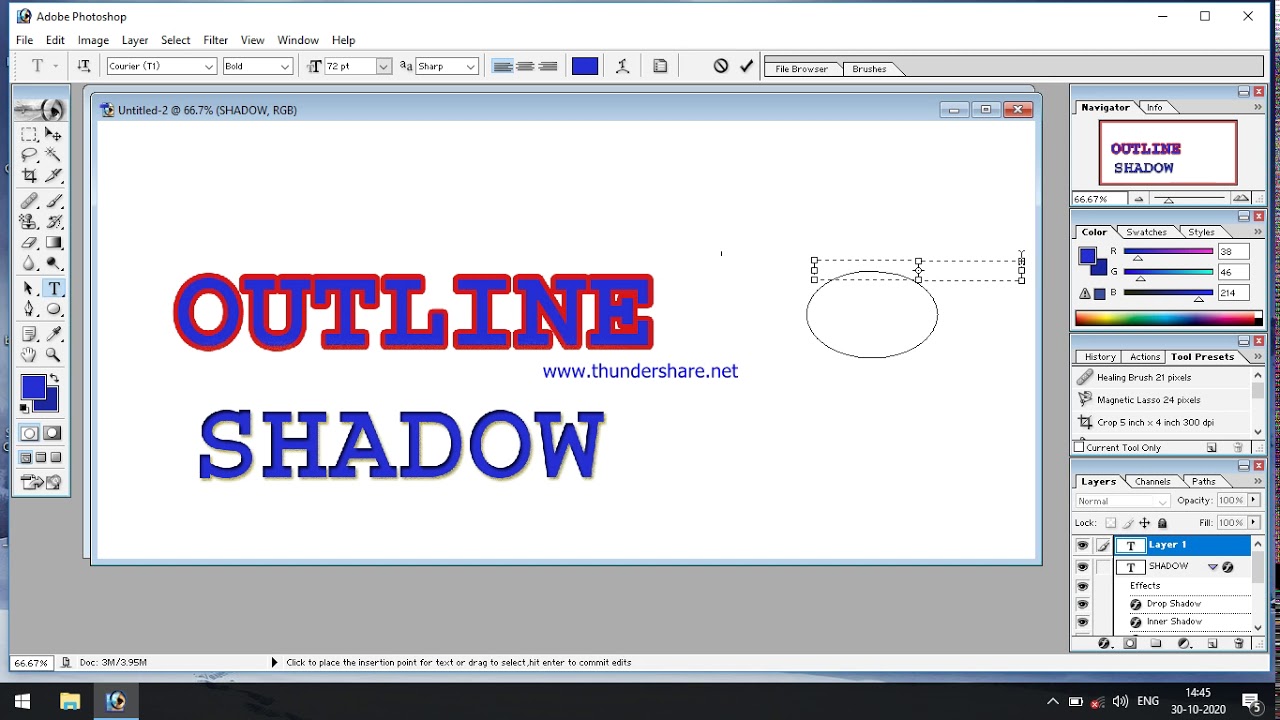Toggle Drop Shadow effect visibility
Viewport: 1280px width, 720px height.
[x=1082, y=604]
